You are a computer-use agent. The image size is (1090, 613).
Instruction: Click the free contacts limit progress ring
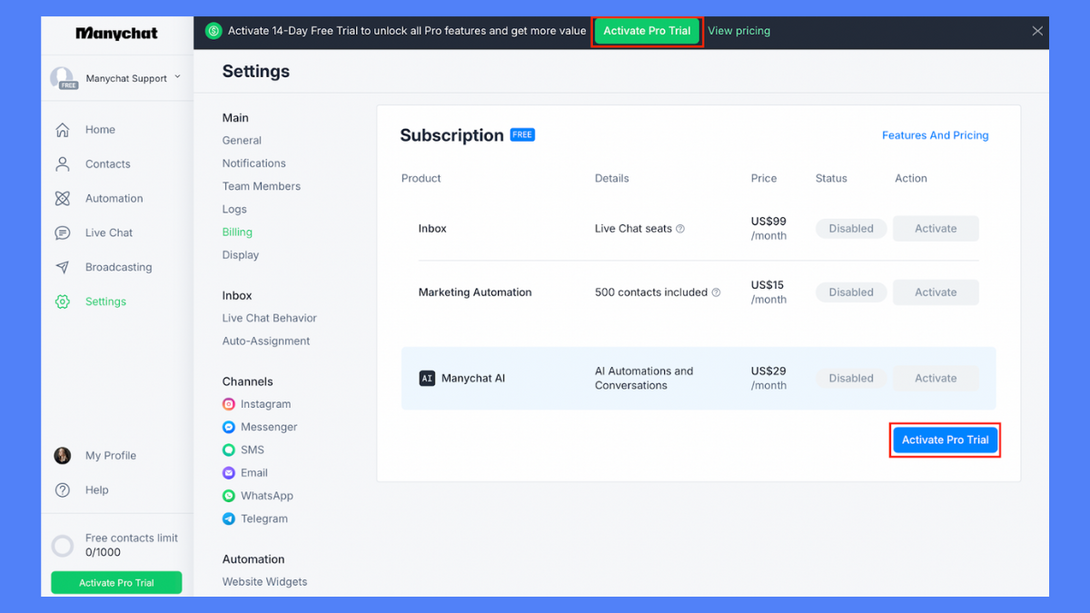click(x=63, y=546)
